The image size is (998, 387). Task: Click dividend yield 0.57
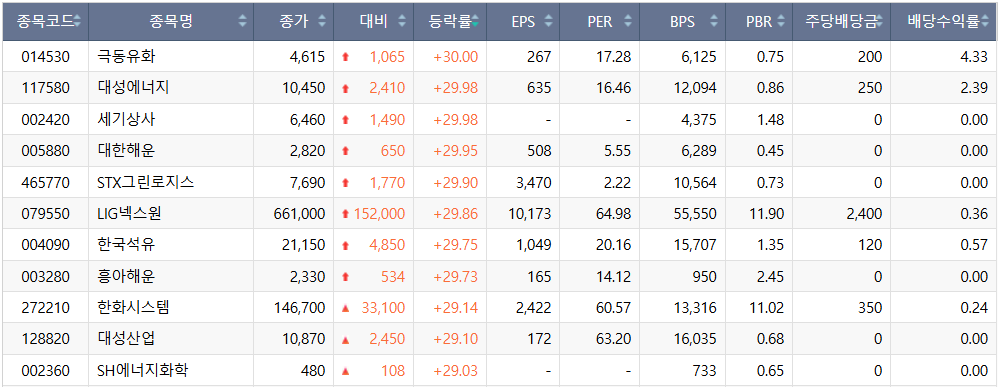[974, 245]
